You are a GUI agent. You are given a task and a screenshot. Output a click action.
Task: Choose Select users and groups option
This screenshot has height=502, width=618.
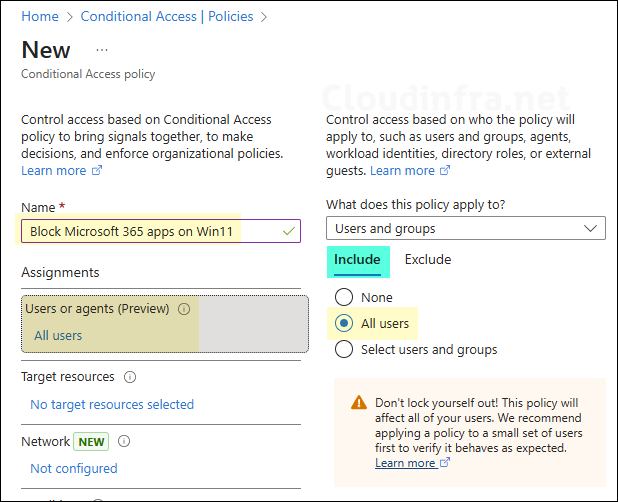click(344, 349)
